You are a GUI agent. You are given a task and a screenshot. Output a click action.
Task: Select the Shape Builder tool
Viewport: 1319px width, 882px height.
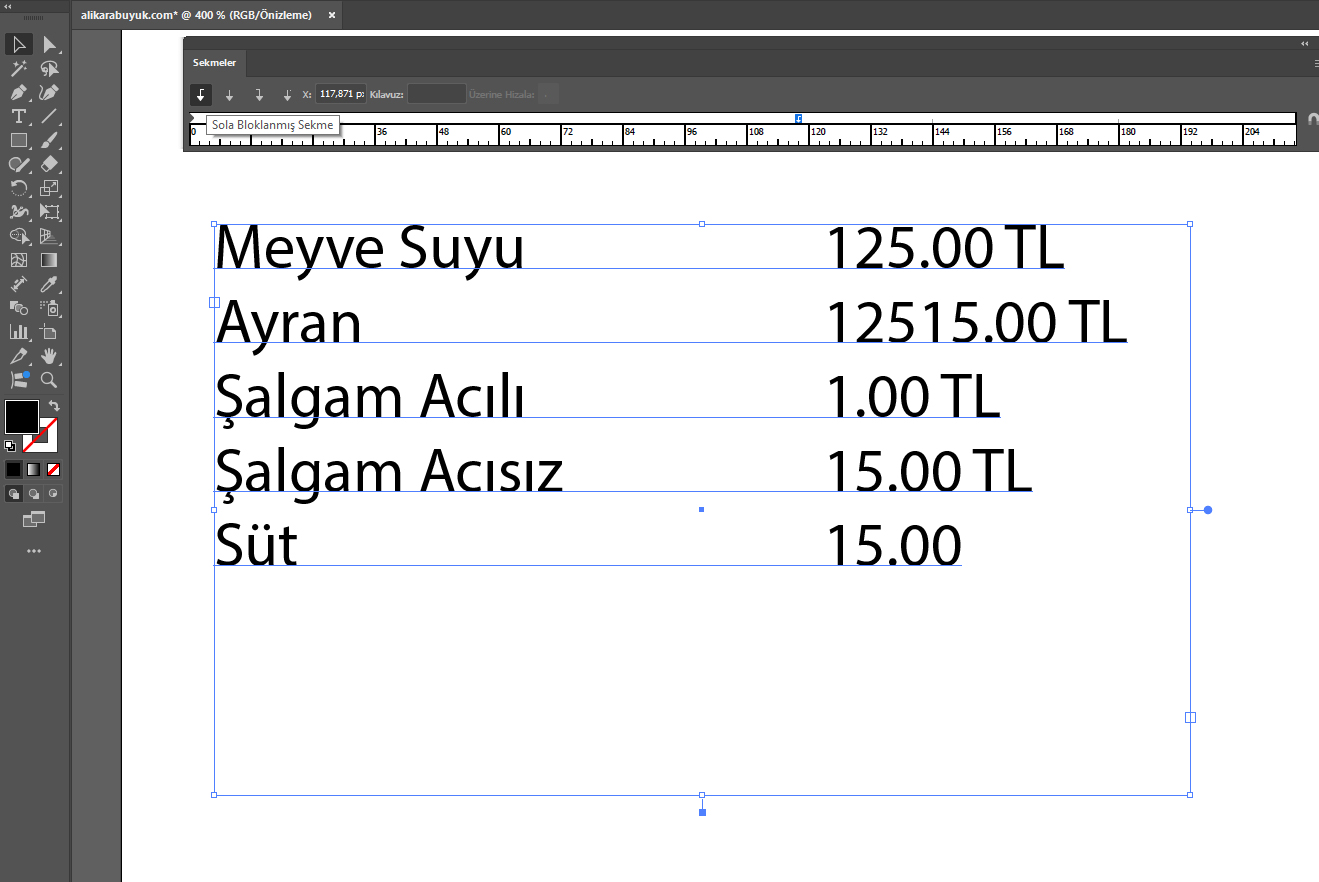click(19, 236)
